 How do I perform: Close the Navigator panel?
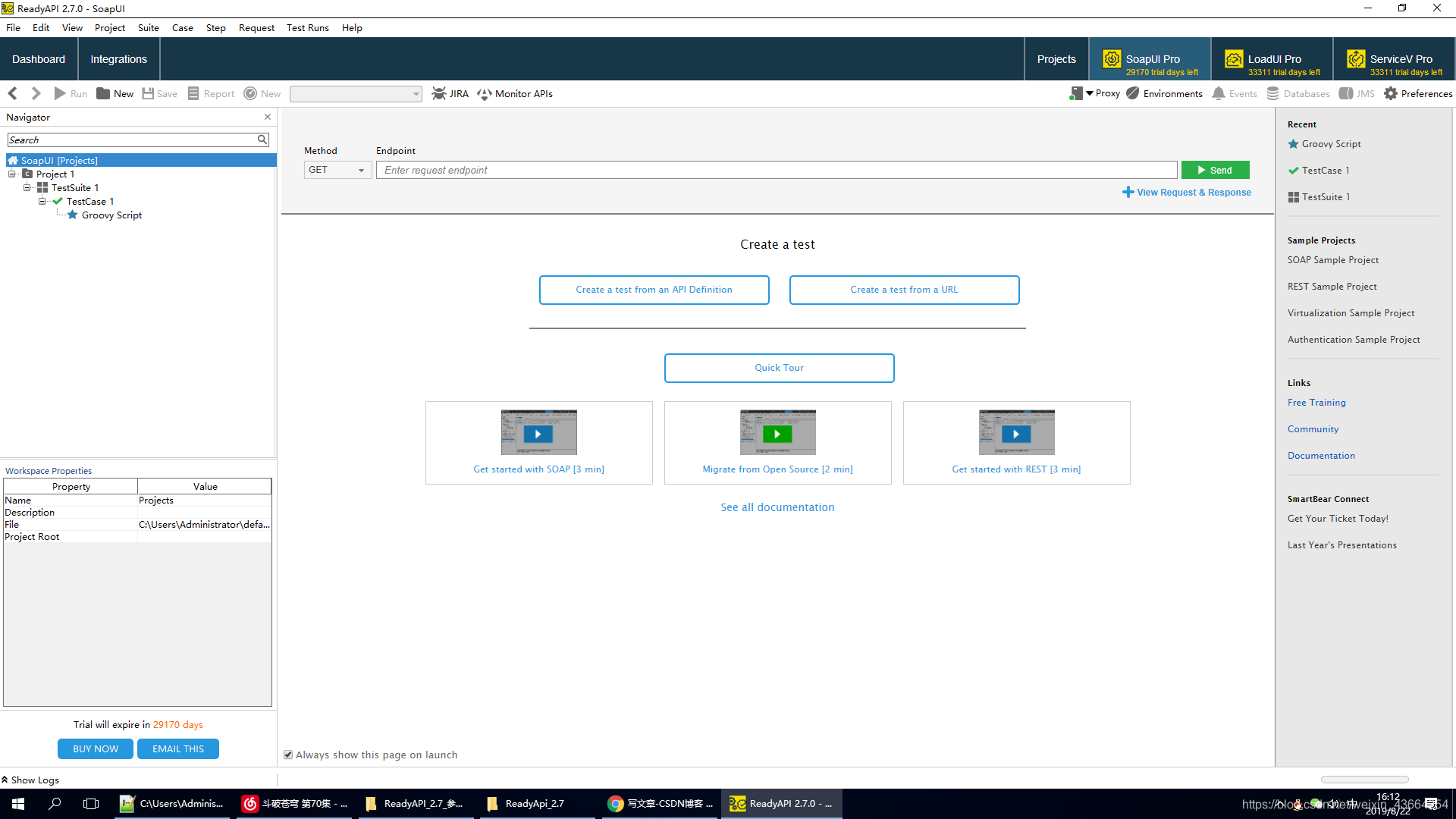[x=268, y=117]
